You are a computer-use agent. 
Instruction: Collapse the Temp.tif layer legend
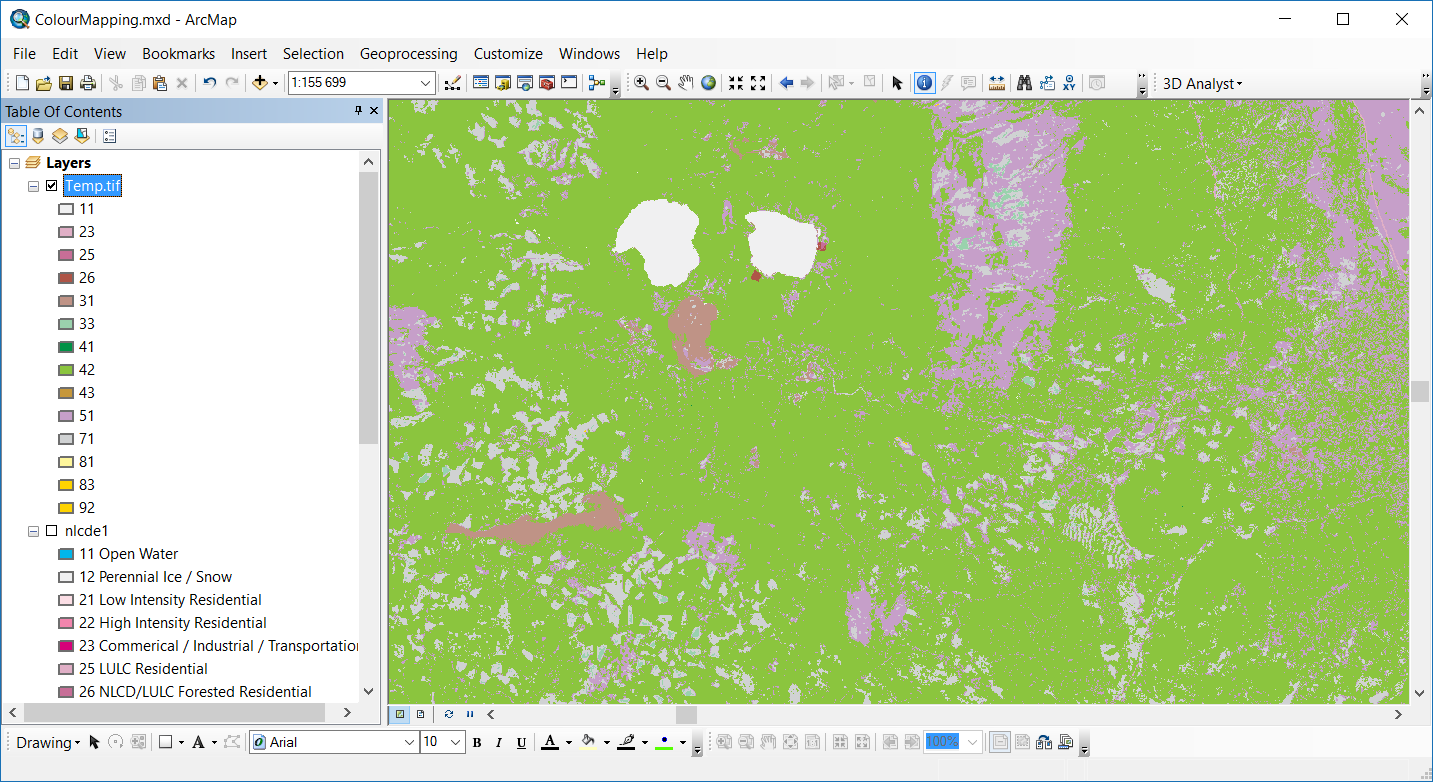coord(34,186)
